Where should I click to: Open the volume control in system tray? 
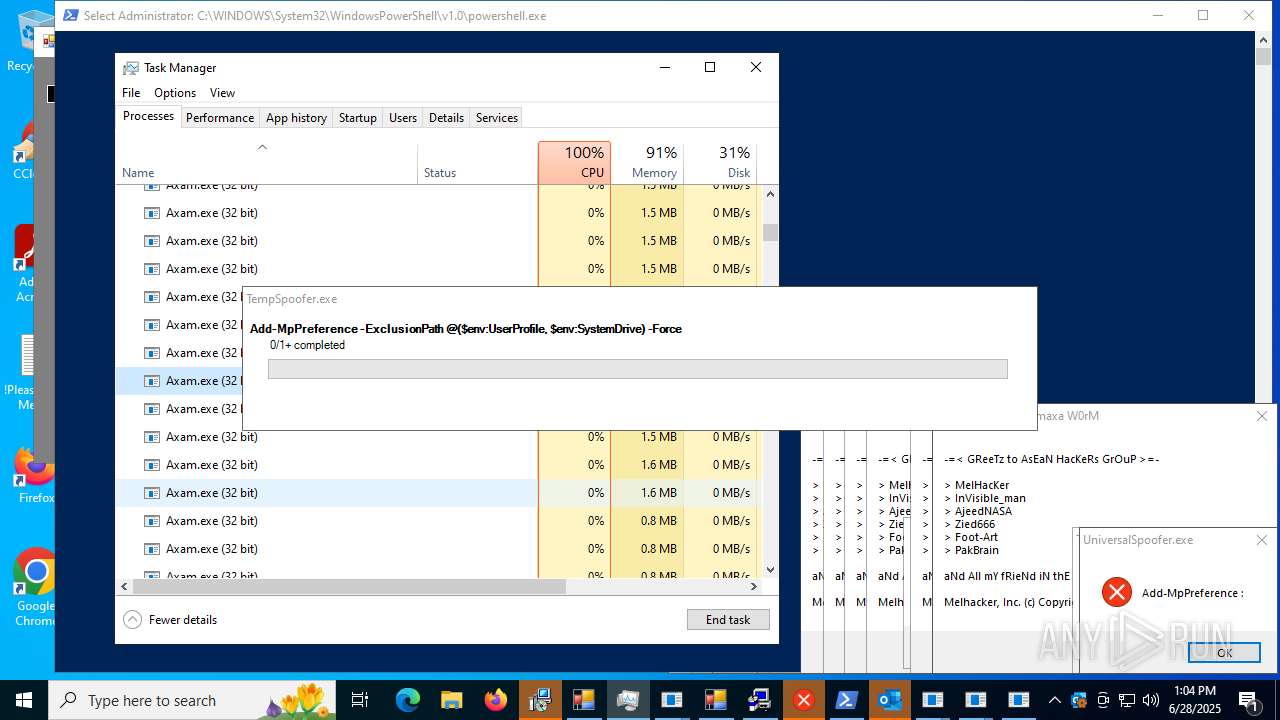[1151, 700]
